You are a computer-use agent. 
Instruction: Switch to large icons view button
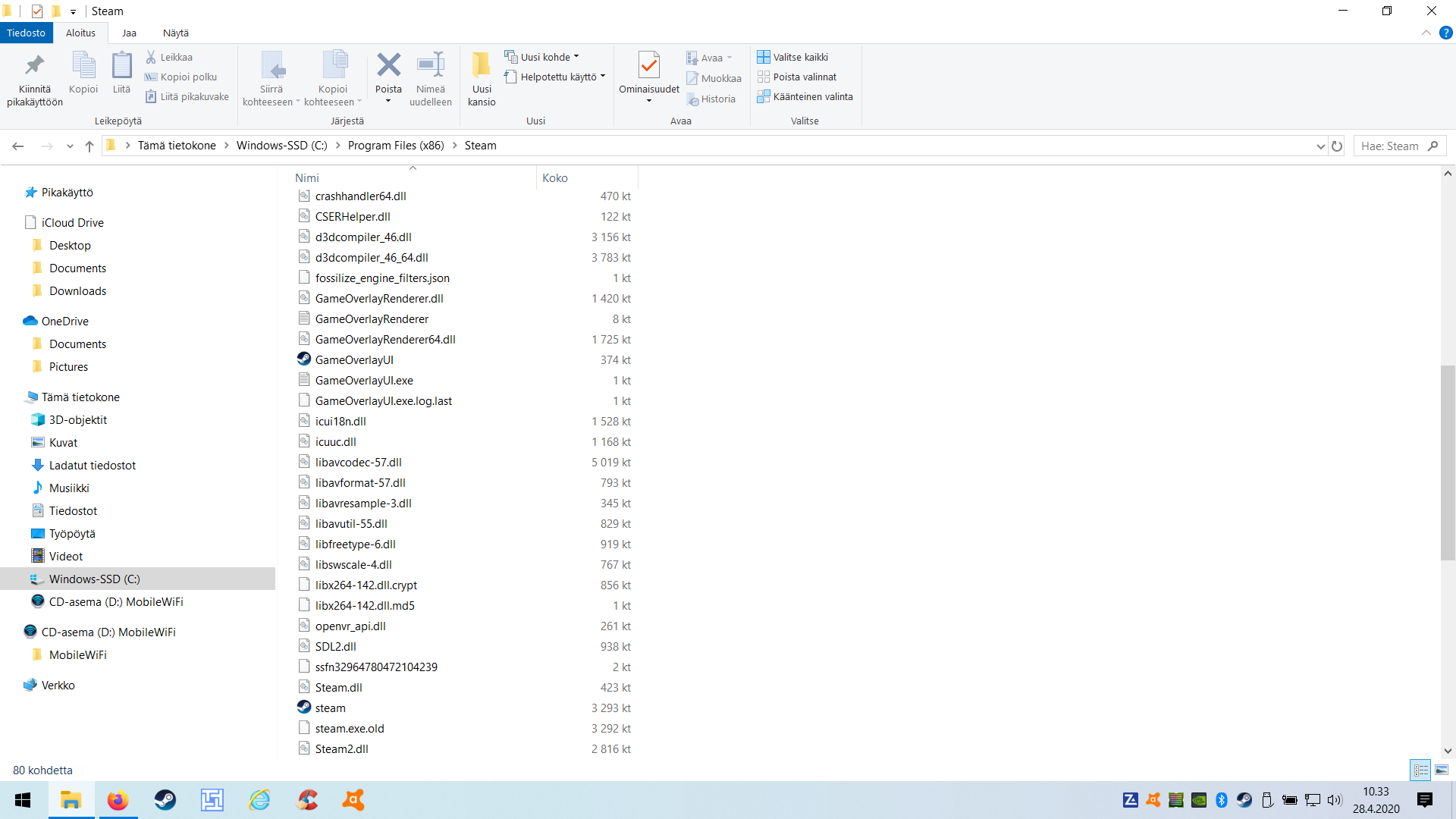(x=1442, y=770)
